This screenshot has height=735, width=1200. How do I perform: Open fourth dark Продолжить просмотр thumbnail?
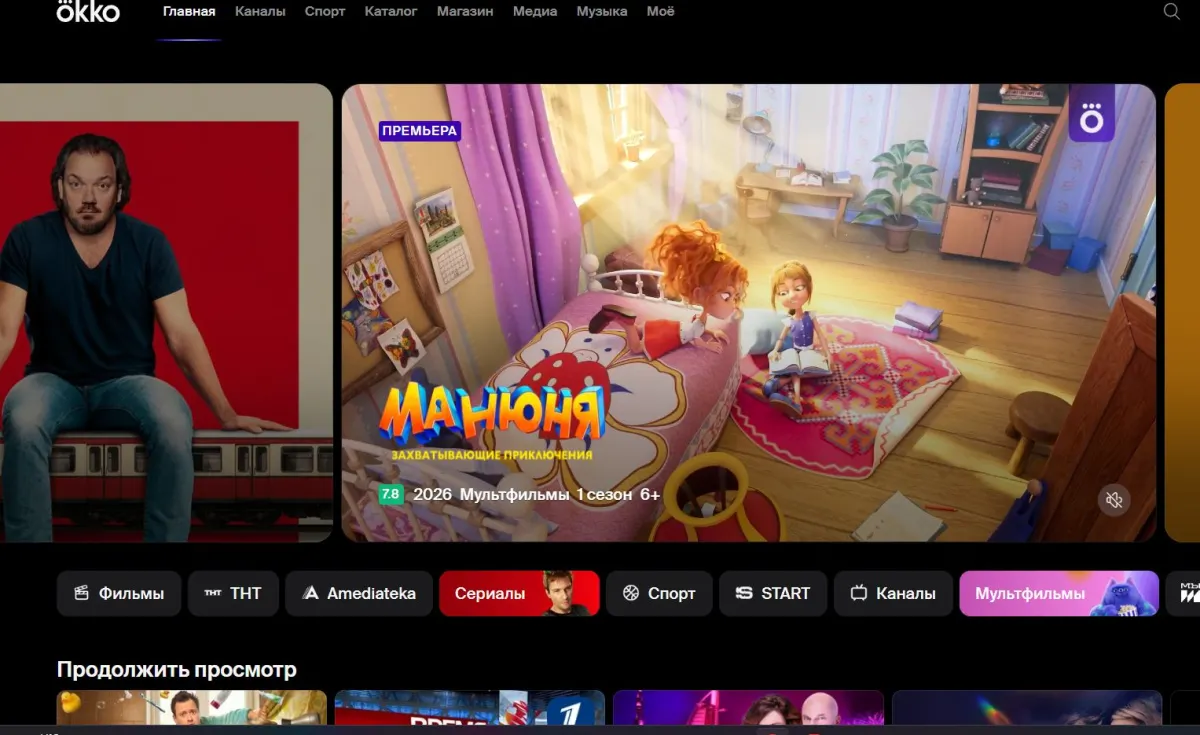coord(1027,707)
